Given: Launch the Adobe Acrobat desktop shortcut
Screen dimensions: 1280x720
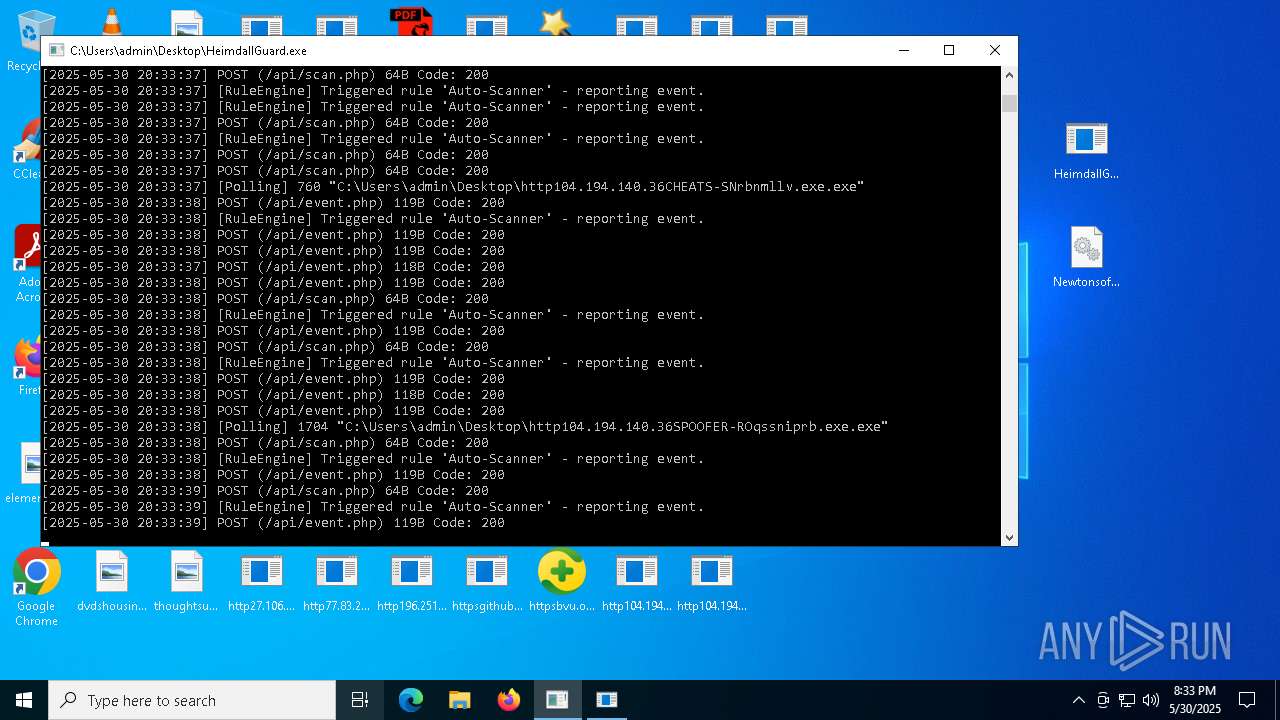Looking at the screenshot, I should click(26, 262).
